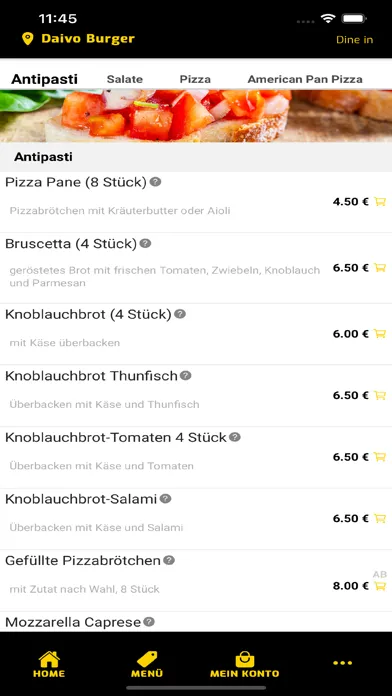Open the Menü tab in bottom bar
Screen dimensions: 392x696
[147, 664]
